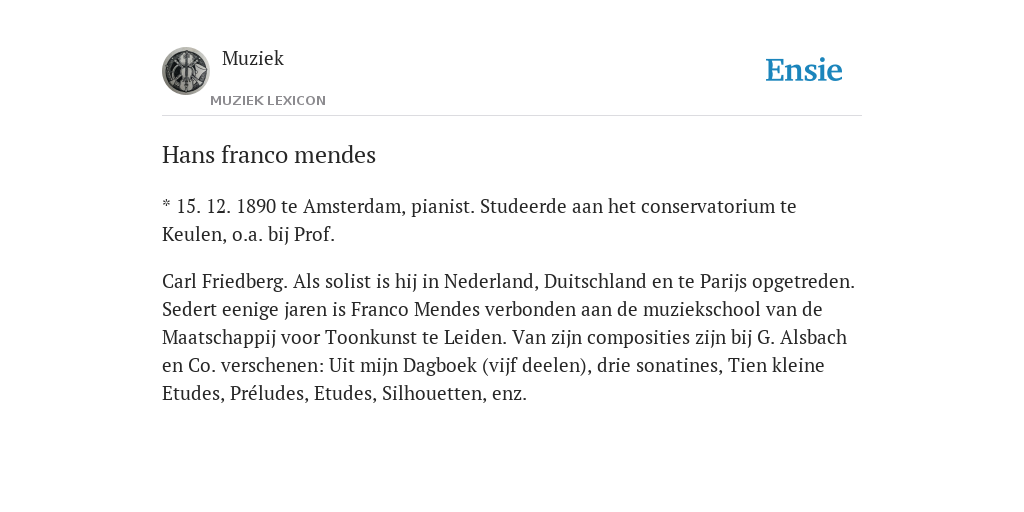1024x512 pixels.
Task: Click the Hans franco mendes heading
Action: tap(269, 155)
